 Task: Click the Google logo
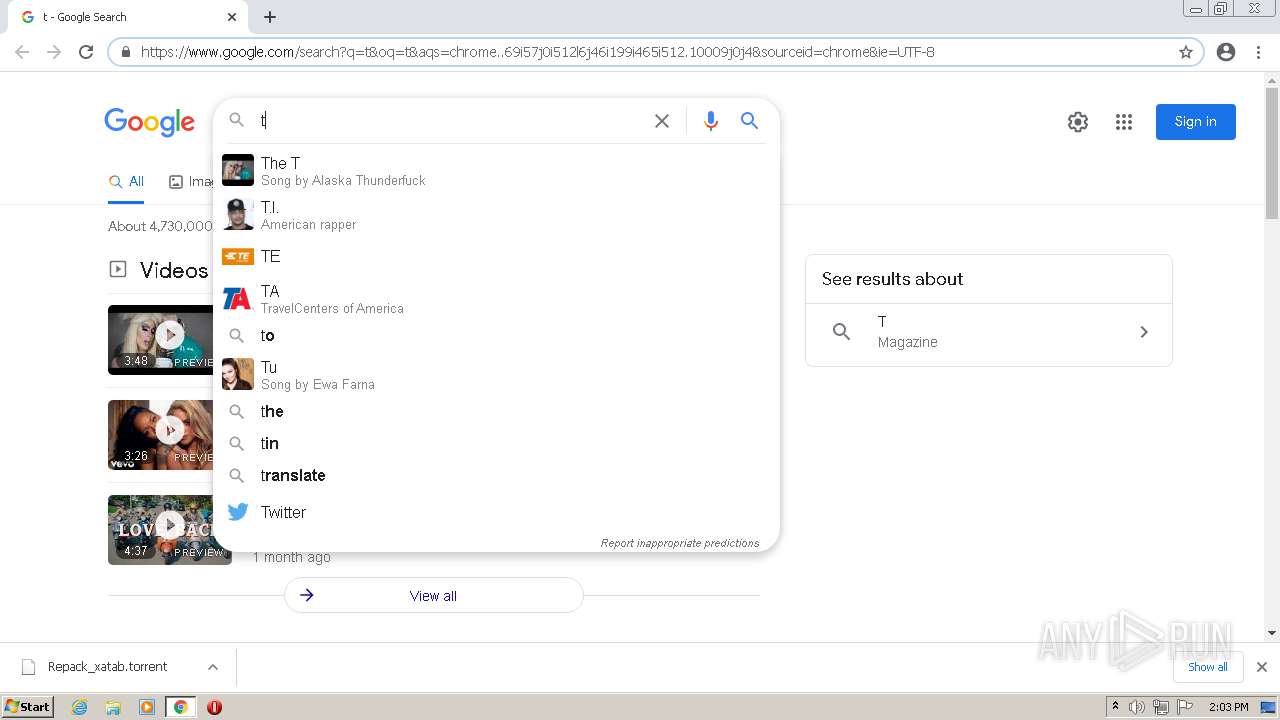click(150, 122)
